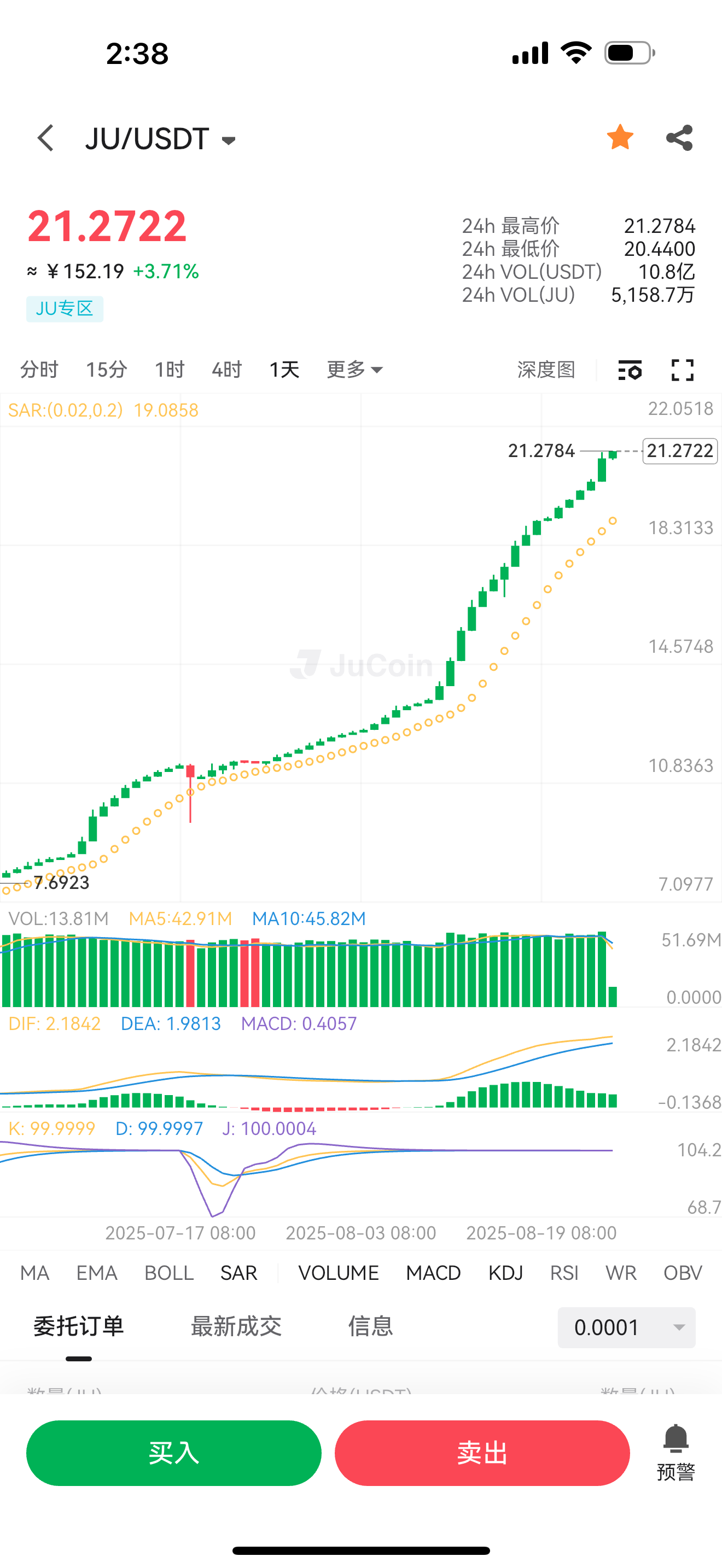Open the 预警 price alert bell
This screenshot has width=722, height=1568.
tap(676, 1452)
